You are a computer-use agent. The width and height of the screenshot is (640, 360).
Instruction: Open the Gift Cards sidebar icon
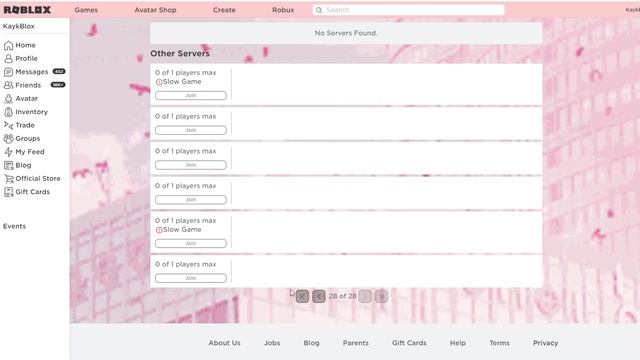coord(8,192)
